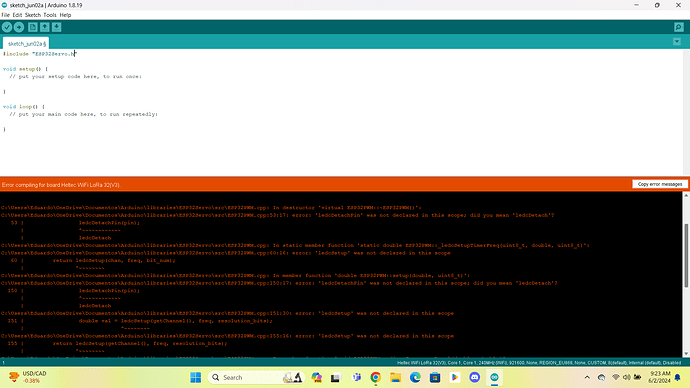Open the volume control in system tray
690x388 pixels.
pos(626,377)
